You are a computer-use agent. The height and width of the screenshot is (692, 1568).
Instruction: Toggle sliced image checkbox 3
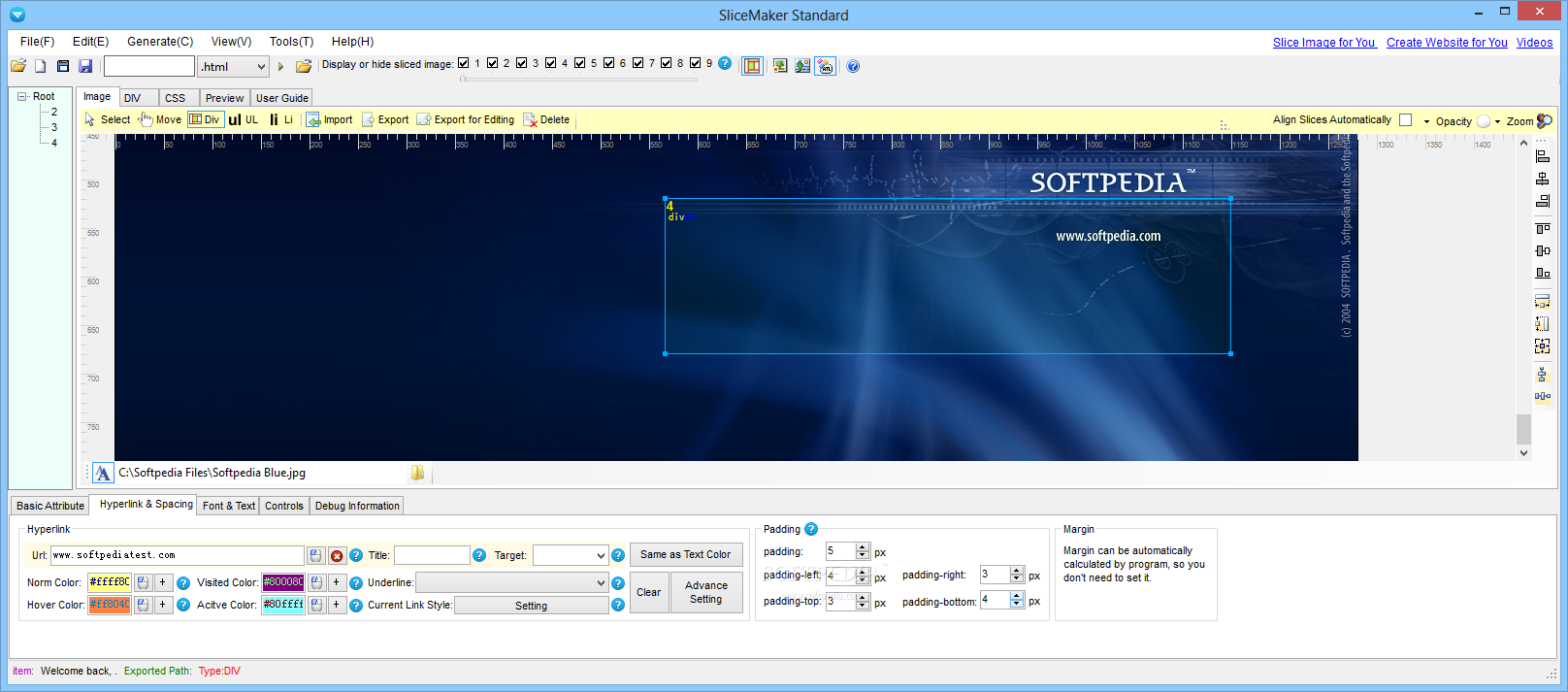(522, 63)
